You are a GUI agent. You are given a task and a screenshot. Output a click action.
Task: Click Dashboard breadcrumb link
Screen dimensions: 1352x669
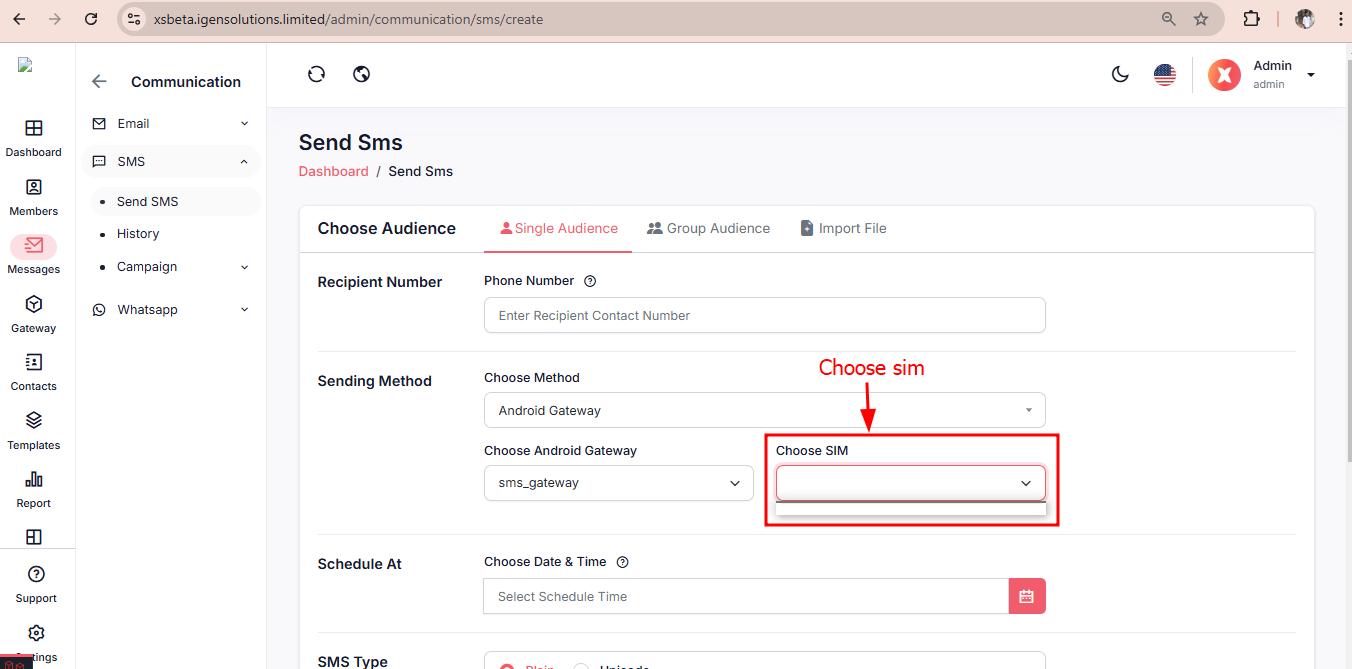click(x=333, y=171)
